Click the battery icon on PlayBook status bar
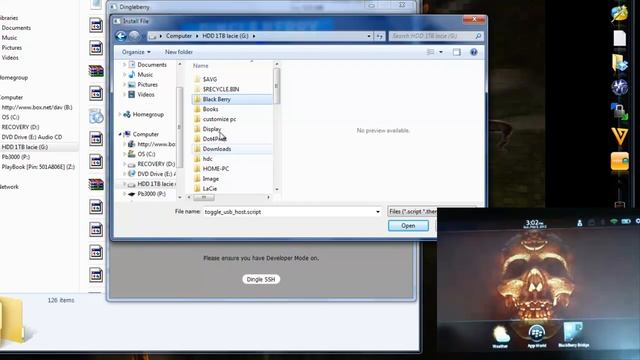 click(626, 221)
